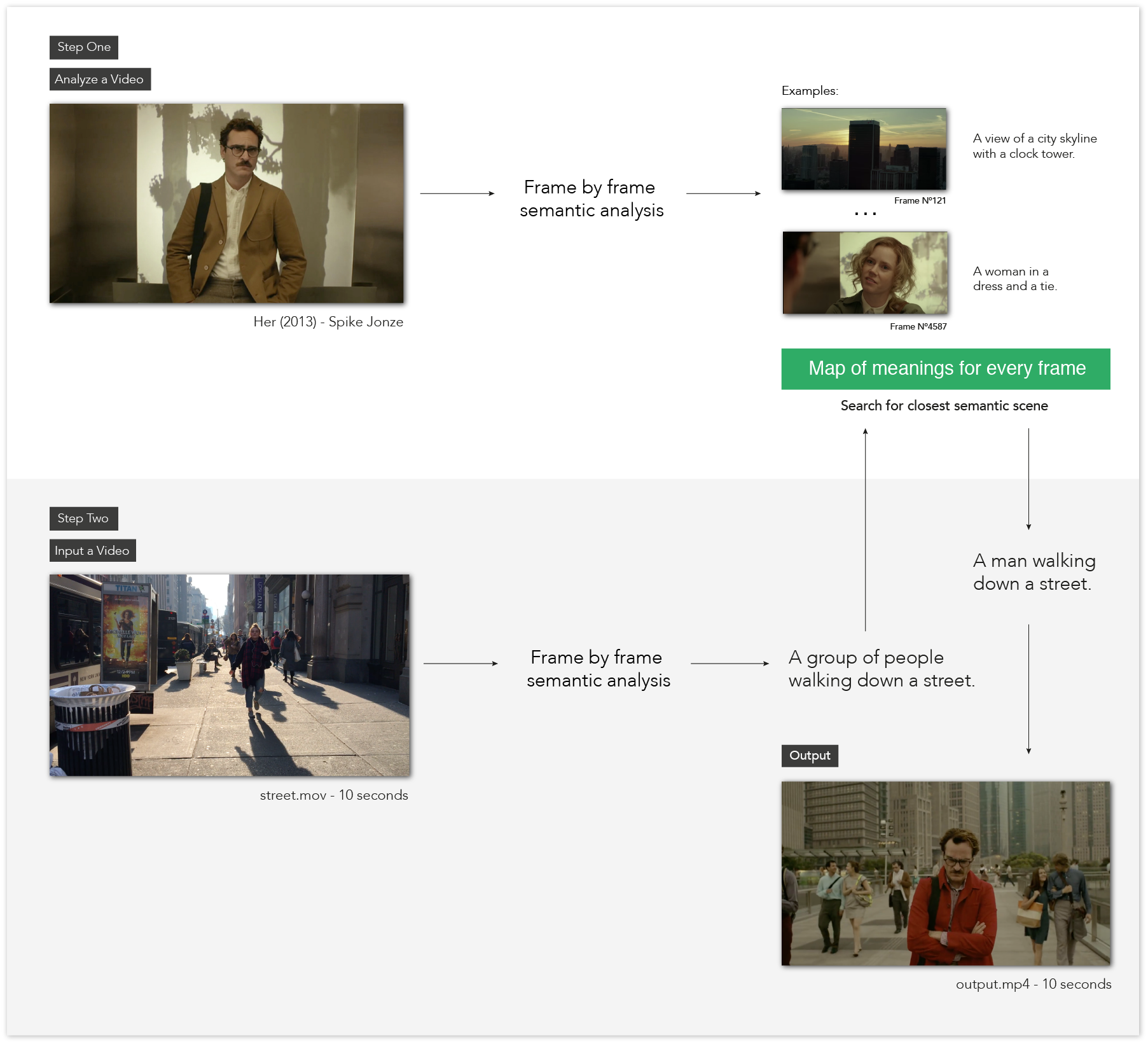
Task: Click the Step Two label
Action: pos(83,519)
